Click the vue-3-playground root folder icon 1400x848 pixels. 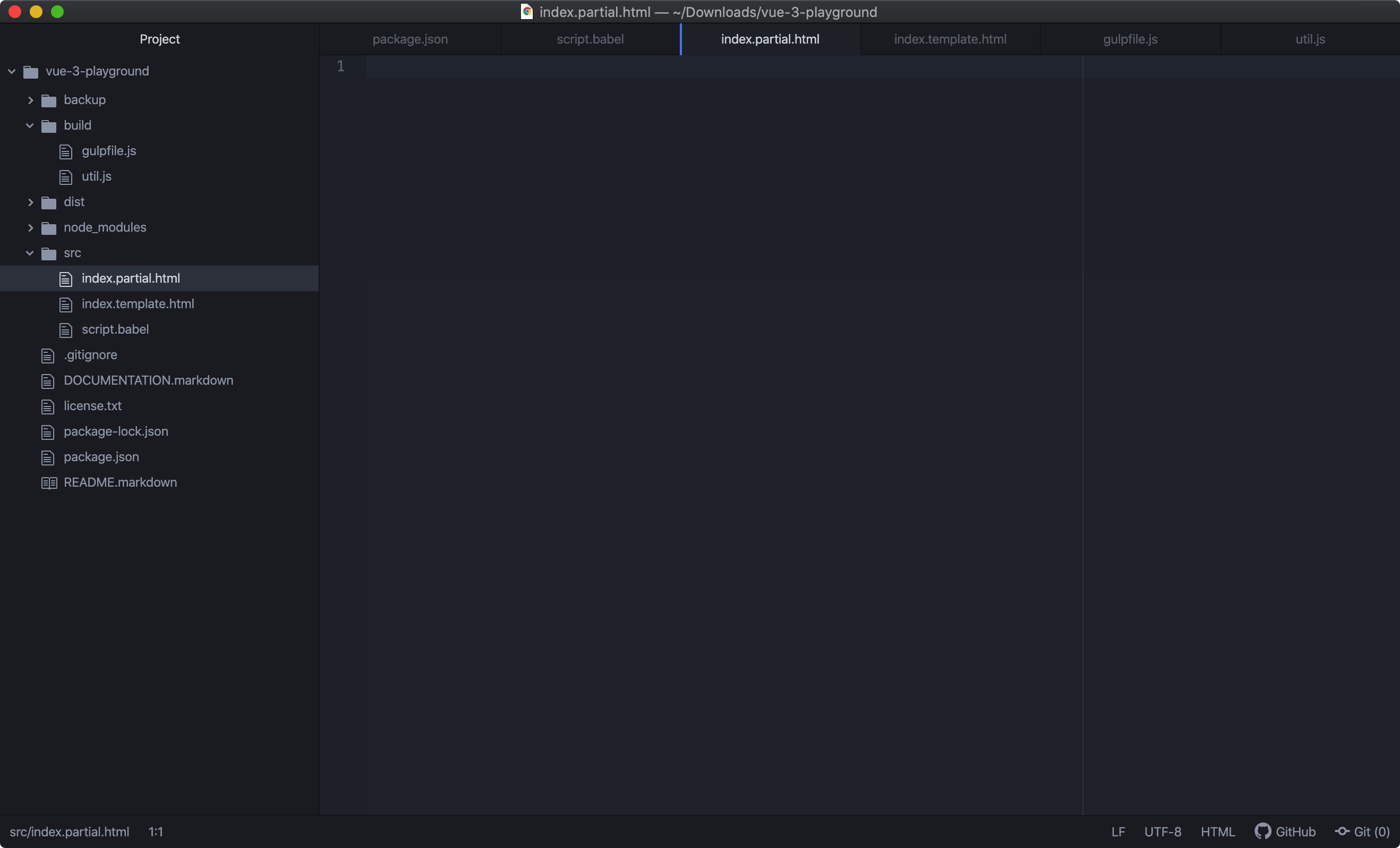(31, 72)
